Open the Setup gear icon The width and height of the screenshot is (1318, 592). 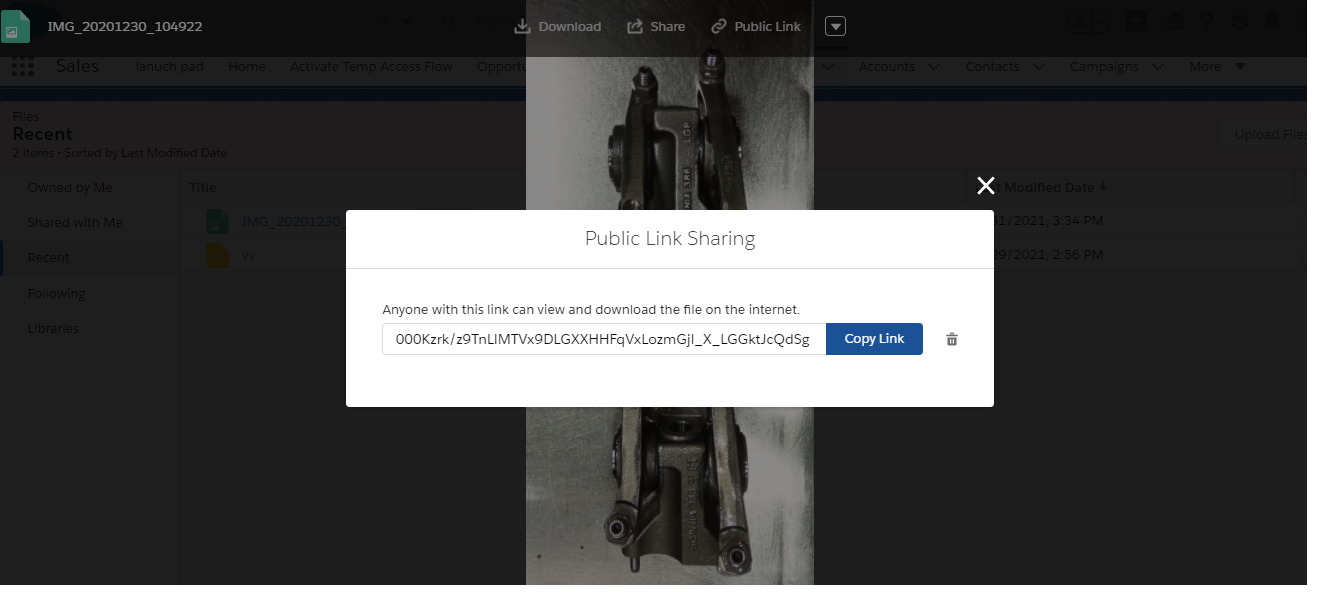[1240, 20]
